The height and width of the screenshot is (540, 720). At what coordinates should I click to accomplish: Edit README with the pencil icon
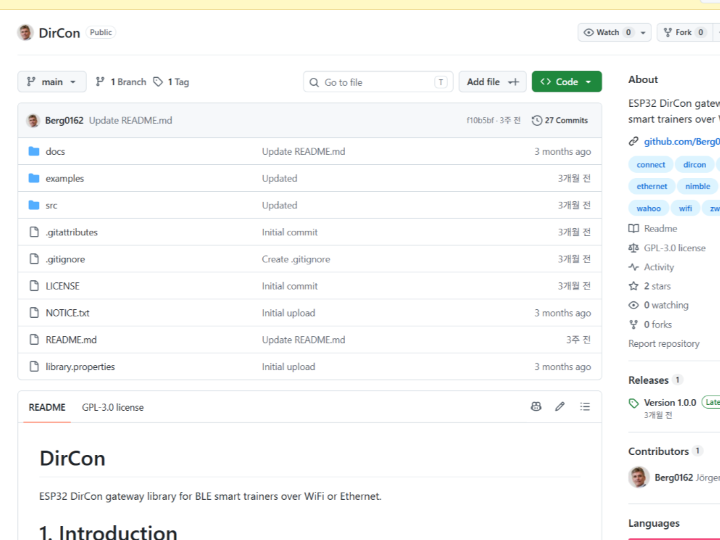tap(560, 406)
